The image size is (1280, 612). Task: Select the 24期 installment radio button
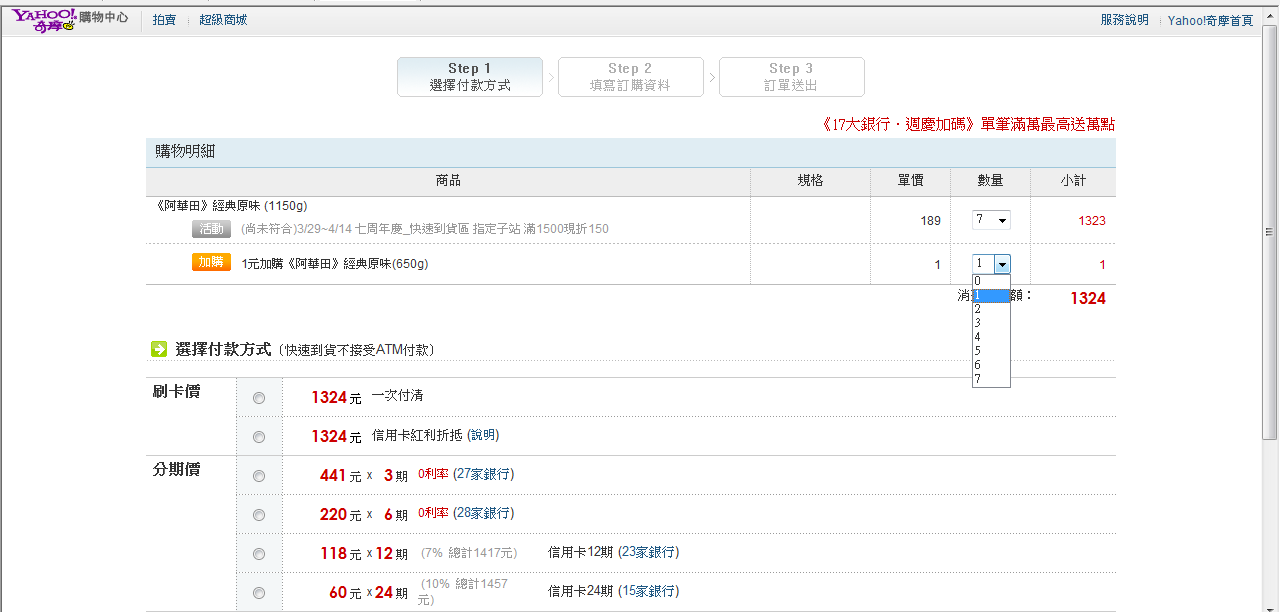click(259, 593)
